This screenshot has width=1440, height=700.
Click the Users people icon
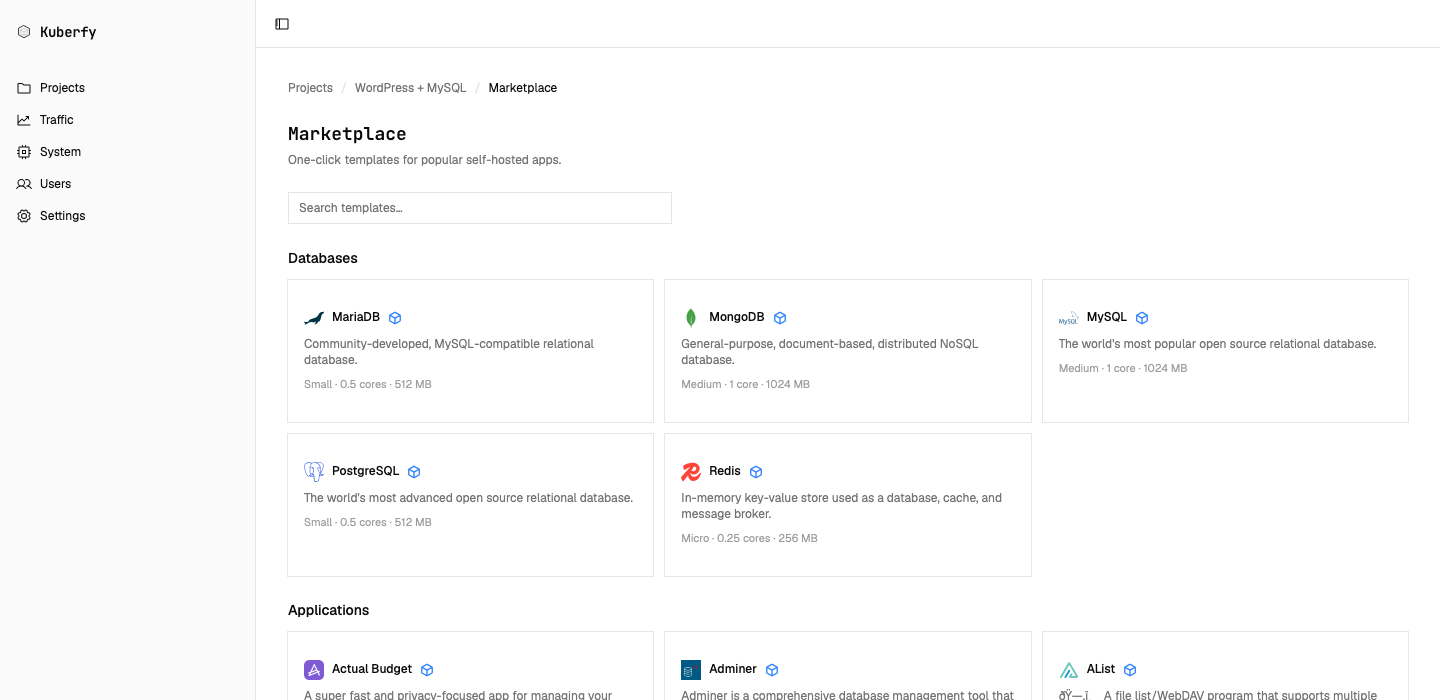click(x=24, y=184)
